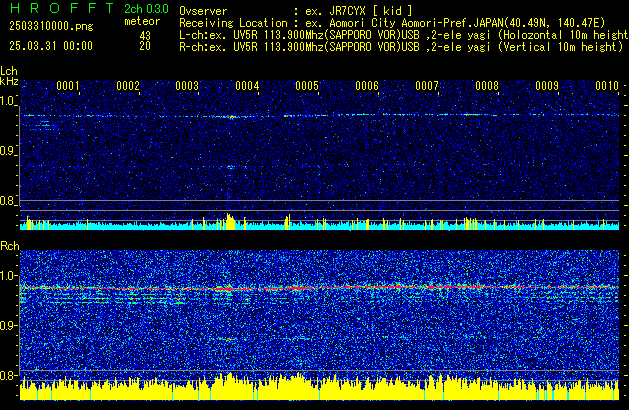Click the 'Receiving Location' header line
Viewport: 629px width, 410px height.
[x=392, y=23]
